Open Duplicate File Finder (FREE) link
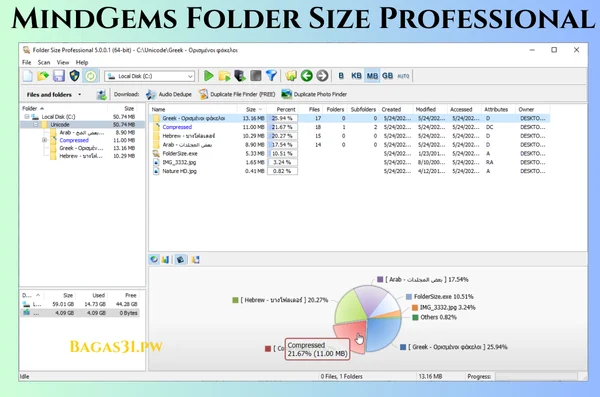 243,94
